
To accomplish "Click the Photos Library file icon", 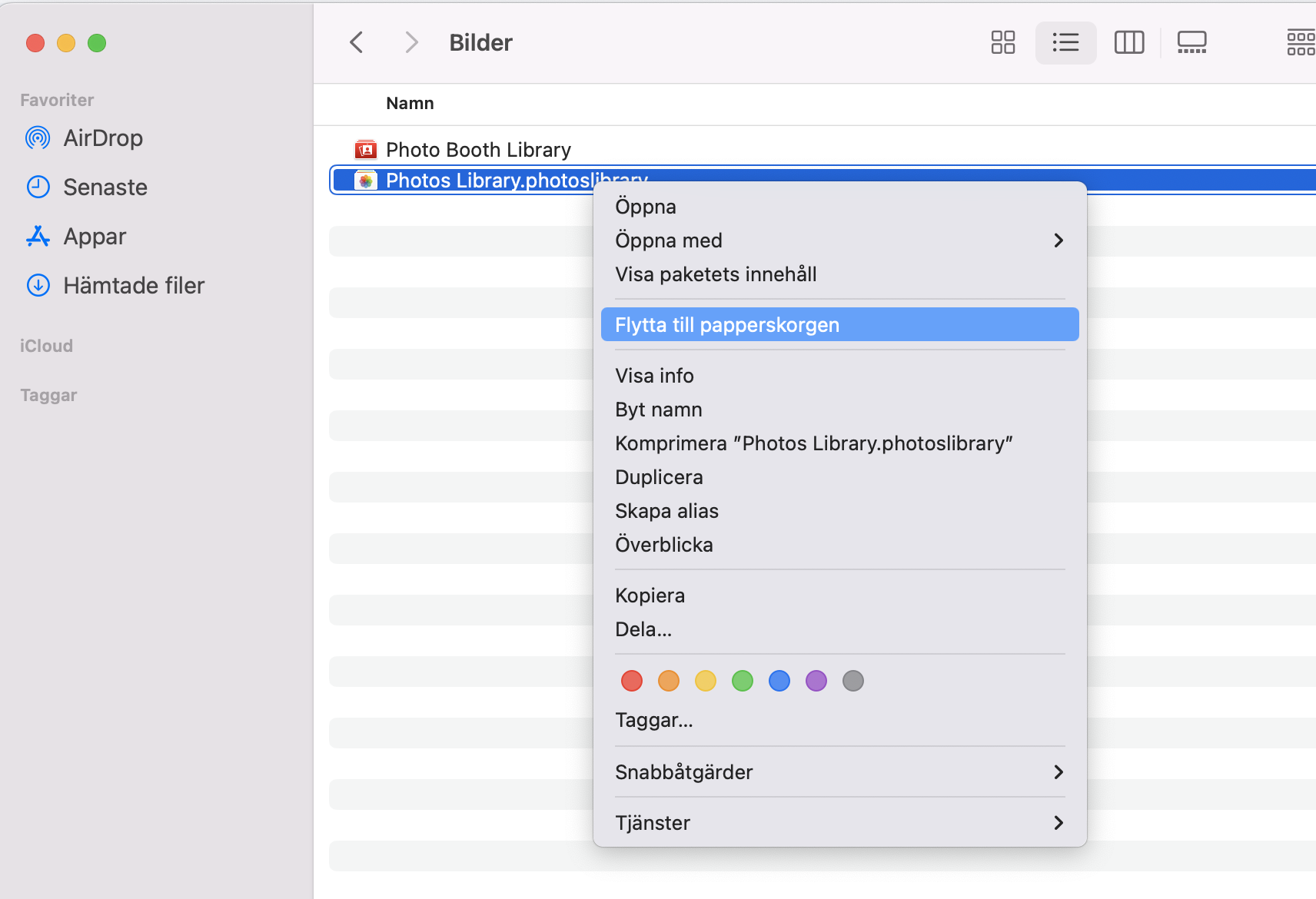I will click(x=366, y=181).
